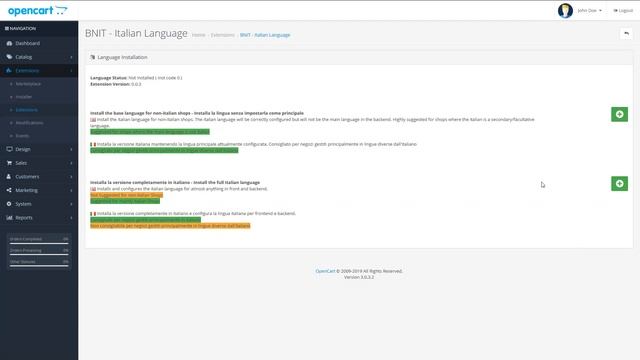Click UK flag before 'Install the Italian language' text
The height and width of the screenshot is (360, 640).
93,120
